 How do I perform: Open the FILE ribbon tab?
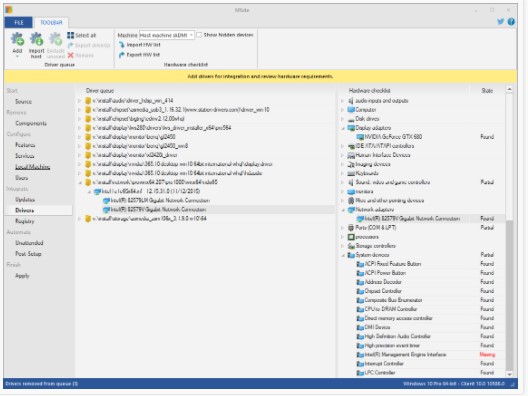click(19, 23)
